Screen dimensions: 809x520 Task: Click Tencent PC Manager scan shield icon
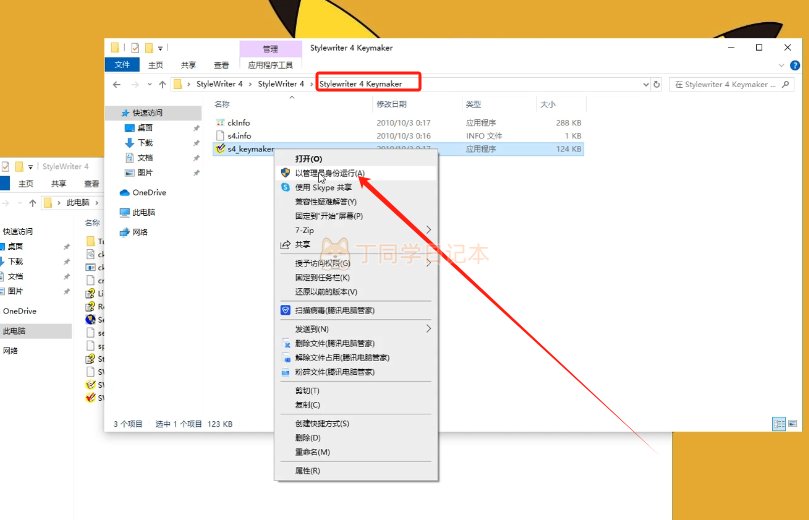[285, 310]
